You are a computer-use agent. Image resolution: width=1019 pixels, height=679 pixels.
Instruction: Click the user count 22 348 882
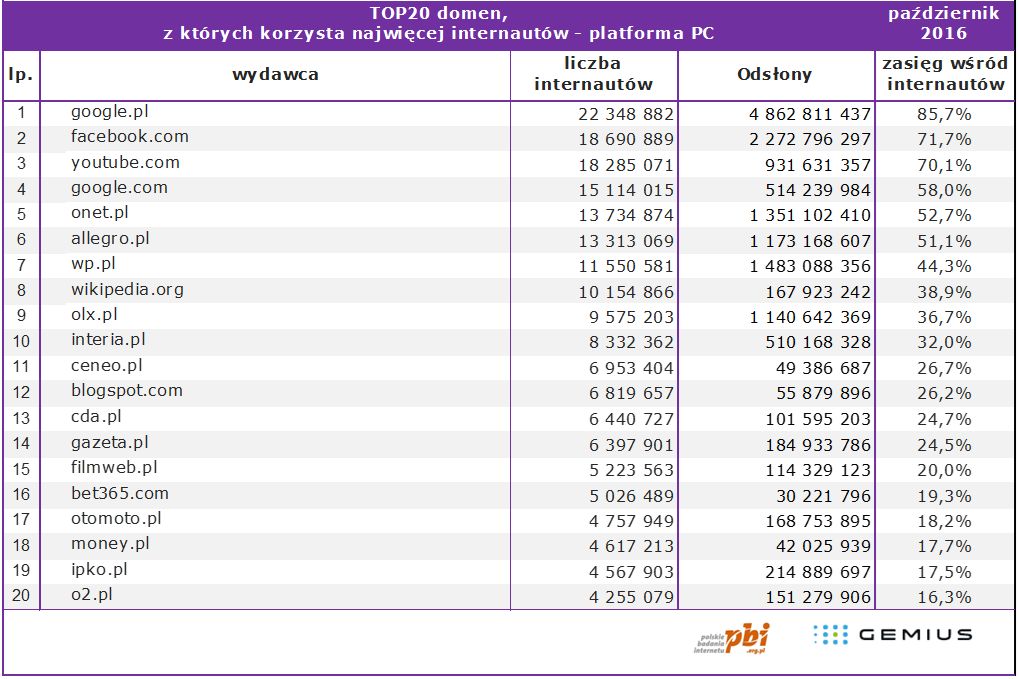coord(626,114)
